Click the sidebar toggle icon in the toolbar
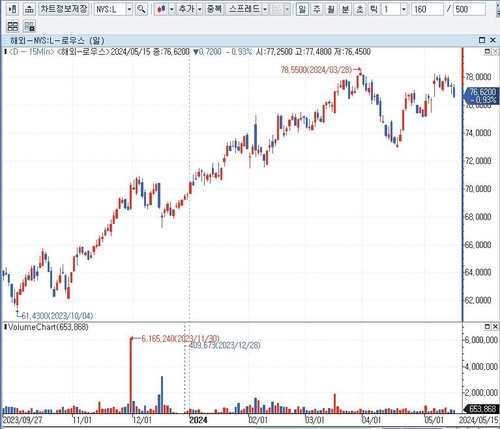 [12, 9]
